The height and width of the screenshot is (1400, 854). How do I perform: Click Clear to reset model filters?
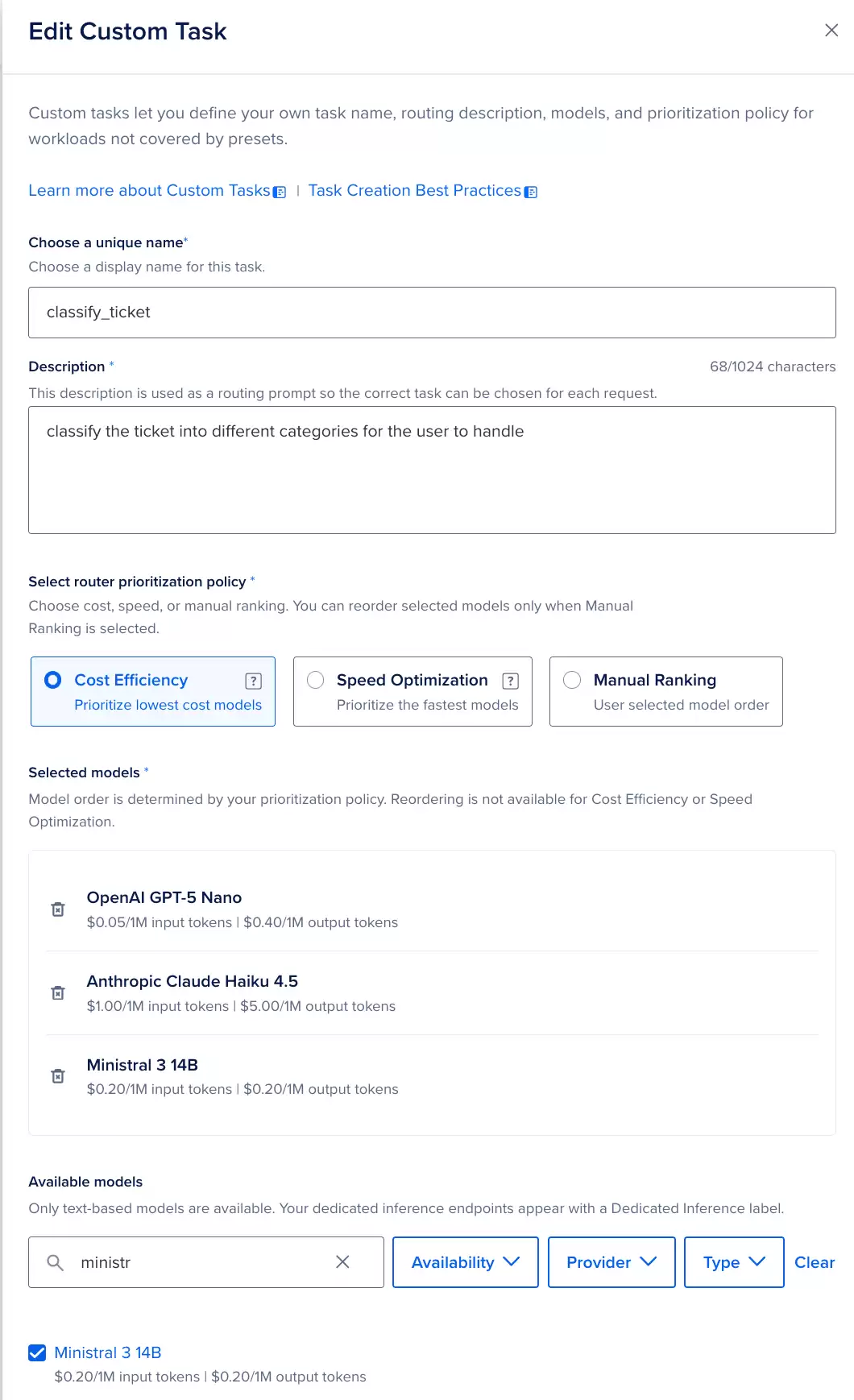815,1262
